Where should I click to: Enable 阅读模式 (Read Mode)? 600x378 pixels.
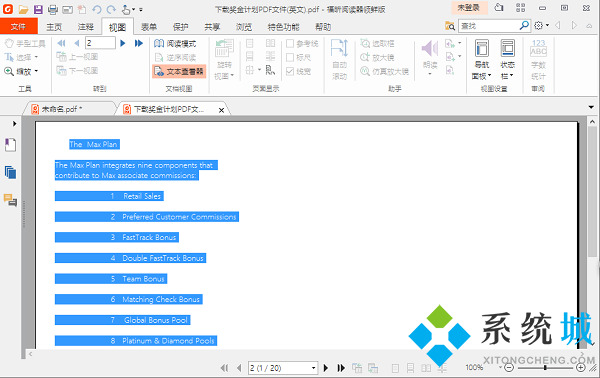point(175,44)
